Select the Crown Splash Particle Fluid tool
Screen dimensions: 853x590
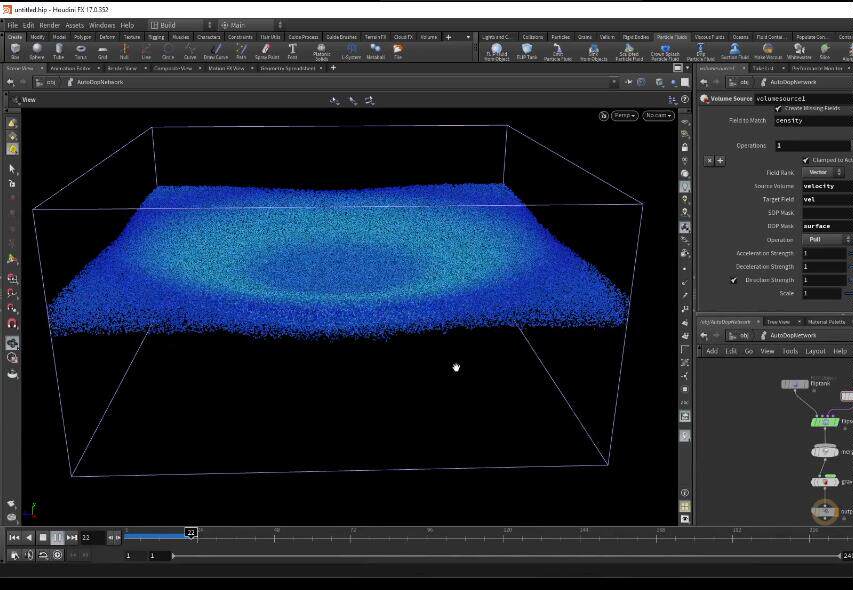[665, 52]
